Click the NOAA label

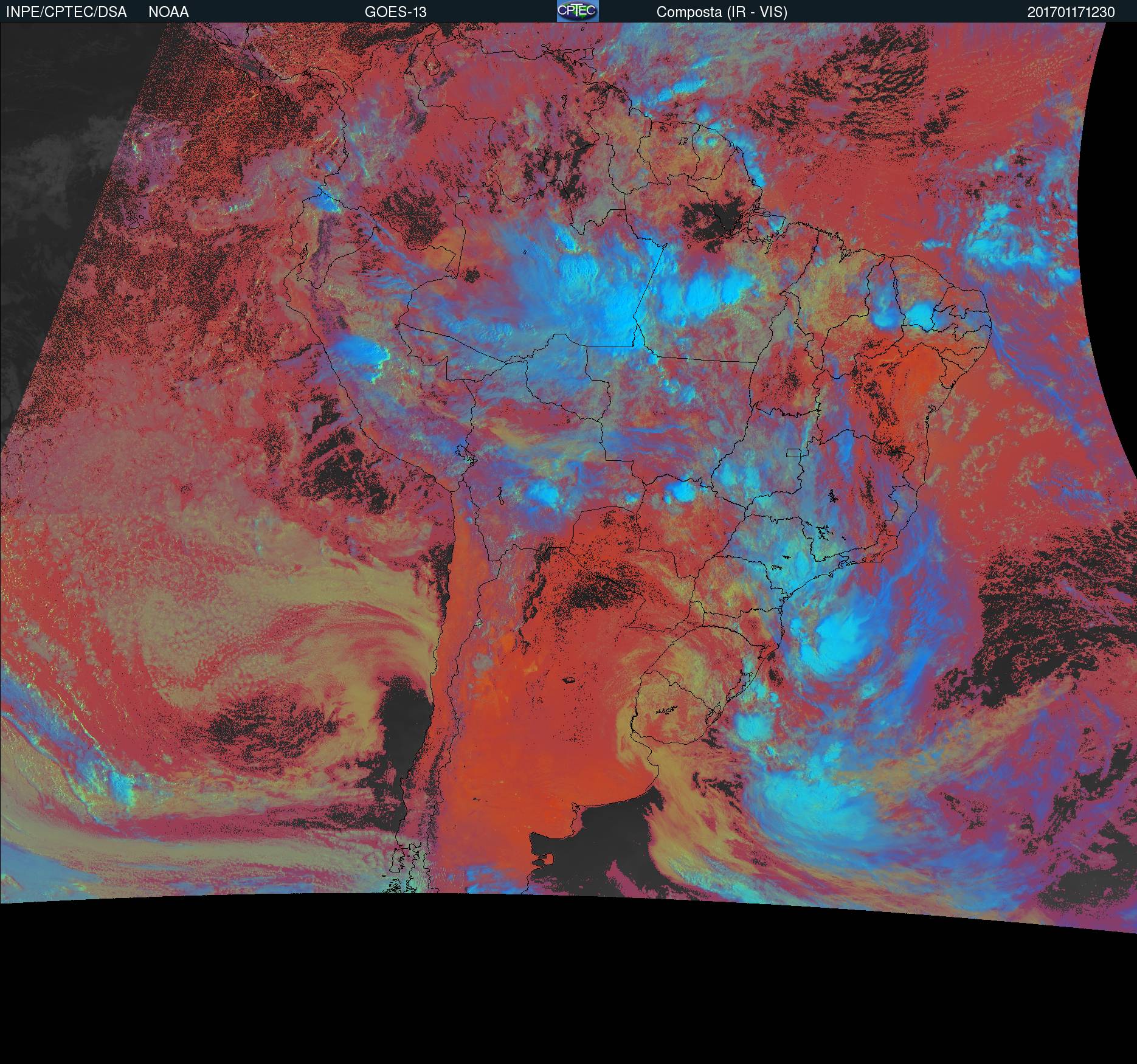[168, 12]
